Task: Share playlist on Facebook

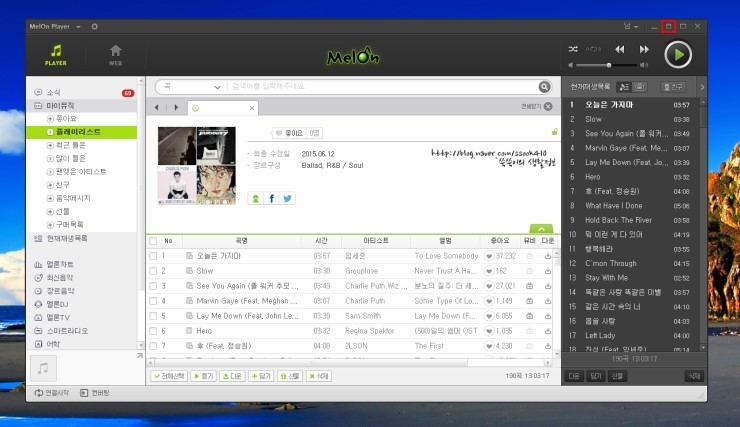Action: [271, 198]
